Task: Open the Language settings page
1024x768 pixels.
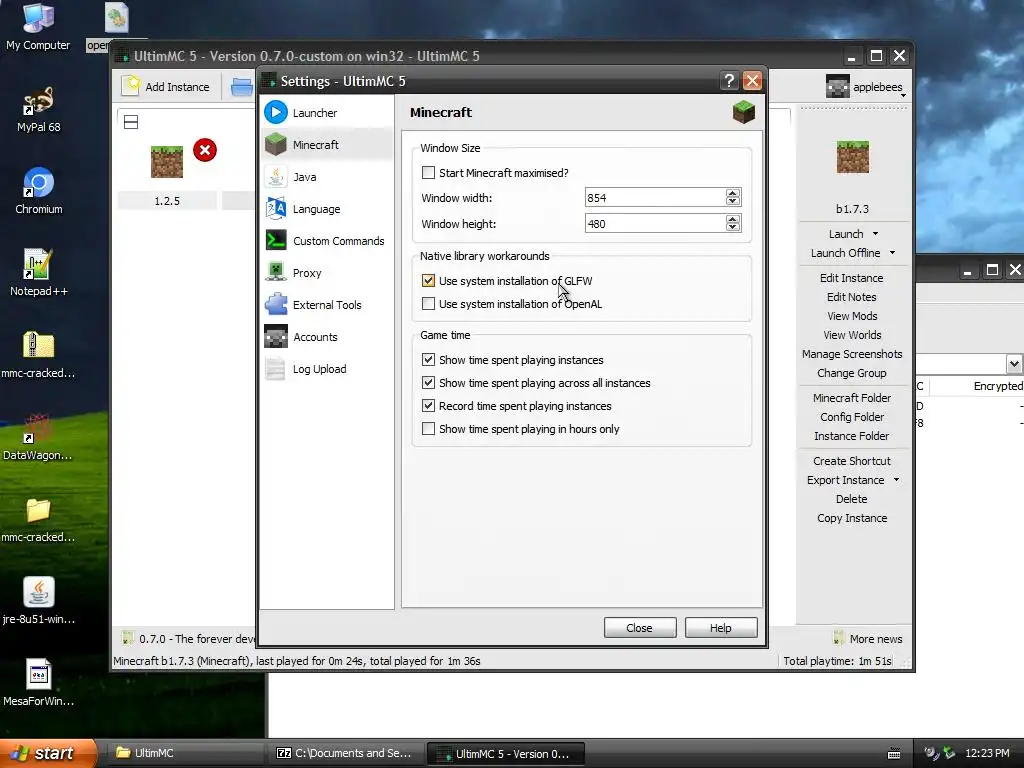Action: pyautogui.click(x=327, y=209)
